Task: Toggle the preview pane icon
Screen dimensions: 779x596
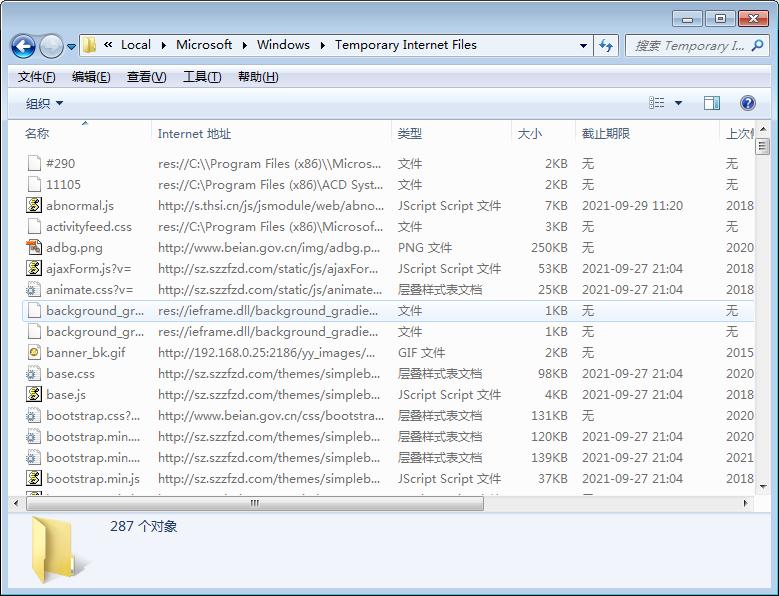Action: pos(711,103)
